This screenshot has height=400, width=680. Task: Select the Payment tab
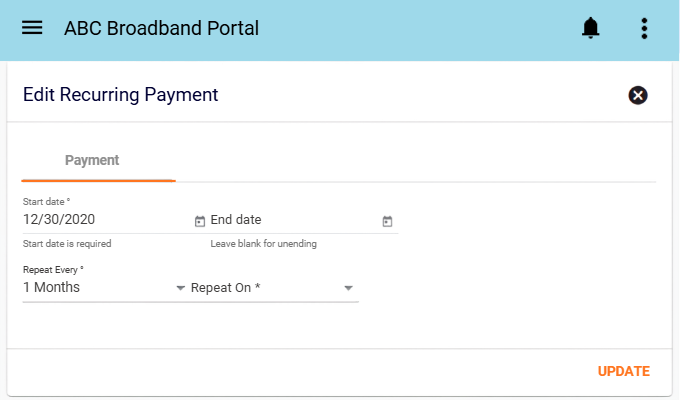coord(92,160)
